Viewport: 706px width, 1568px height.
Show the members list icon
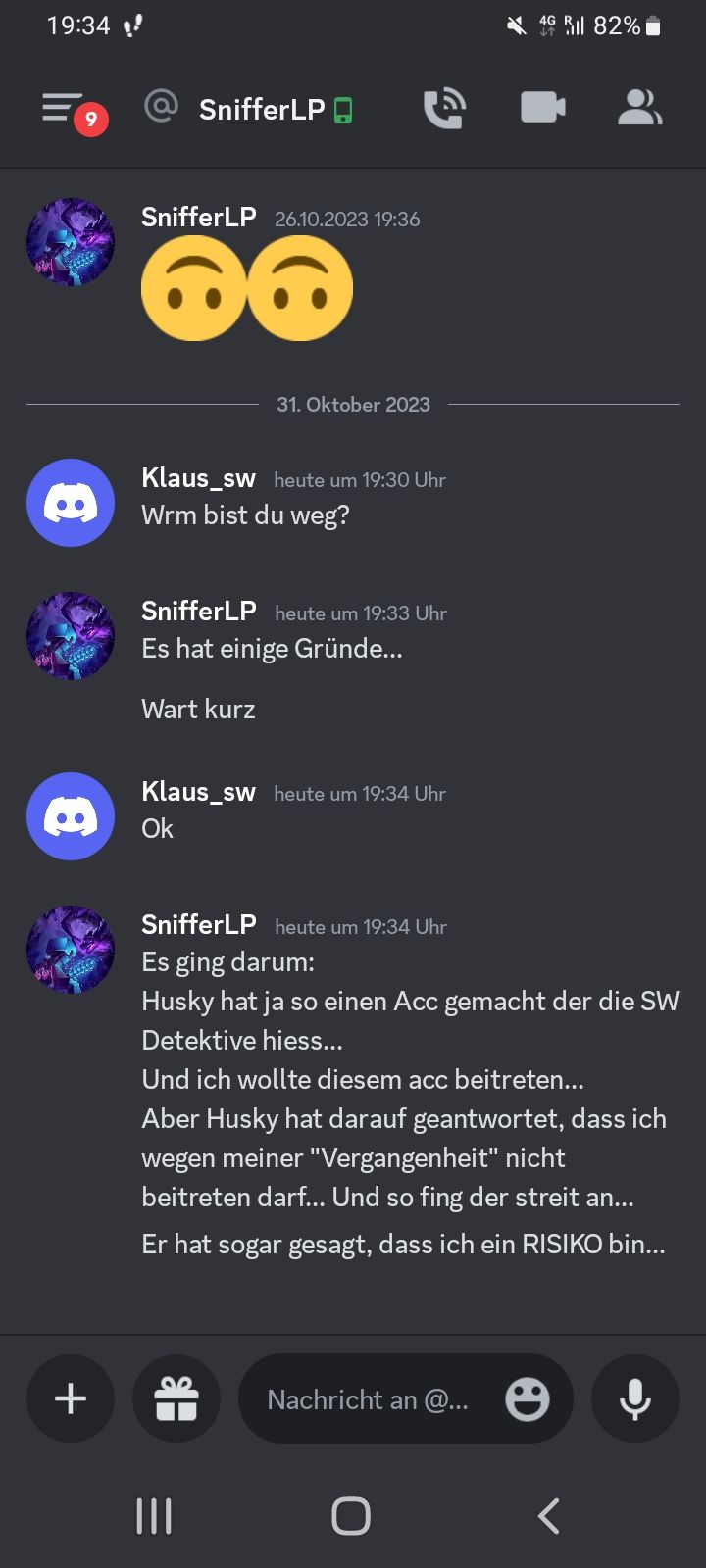click(x=640, y=108)
